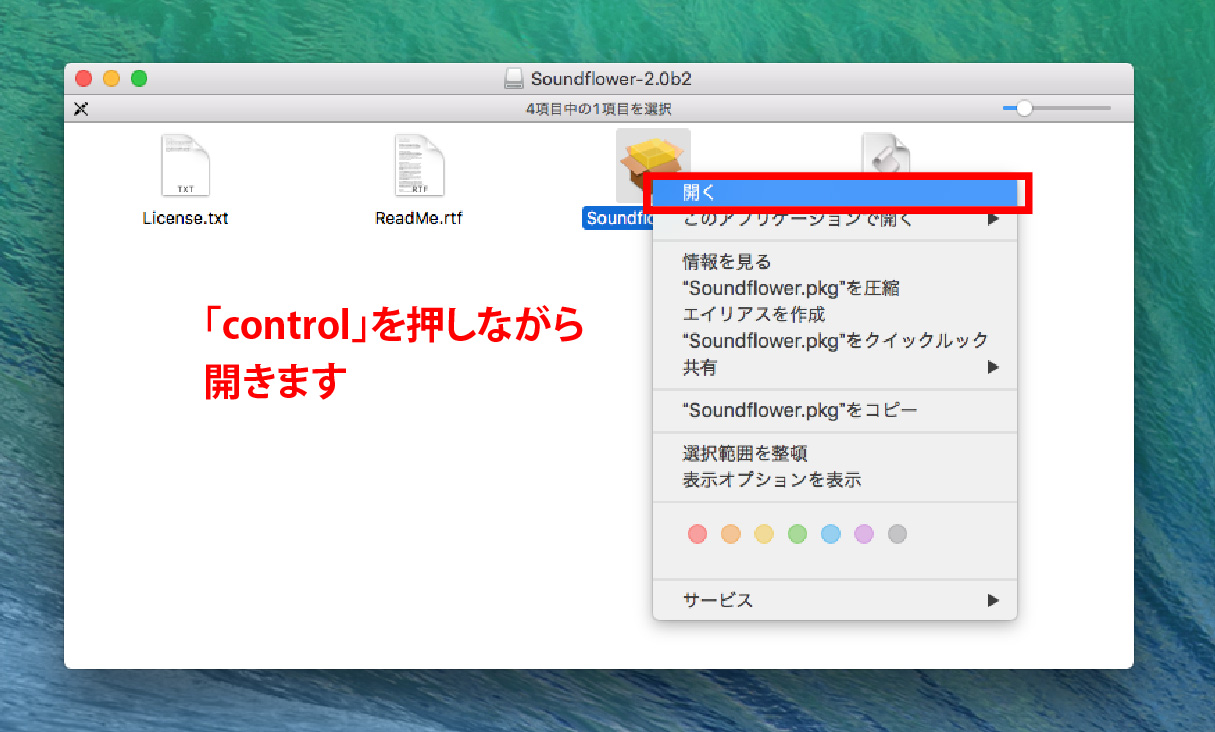Select the script file icon beside Soundflower.pkg
The image size is (1215, 732).
(x=886, y=153)
